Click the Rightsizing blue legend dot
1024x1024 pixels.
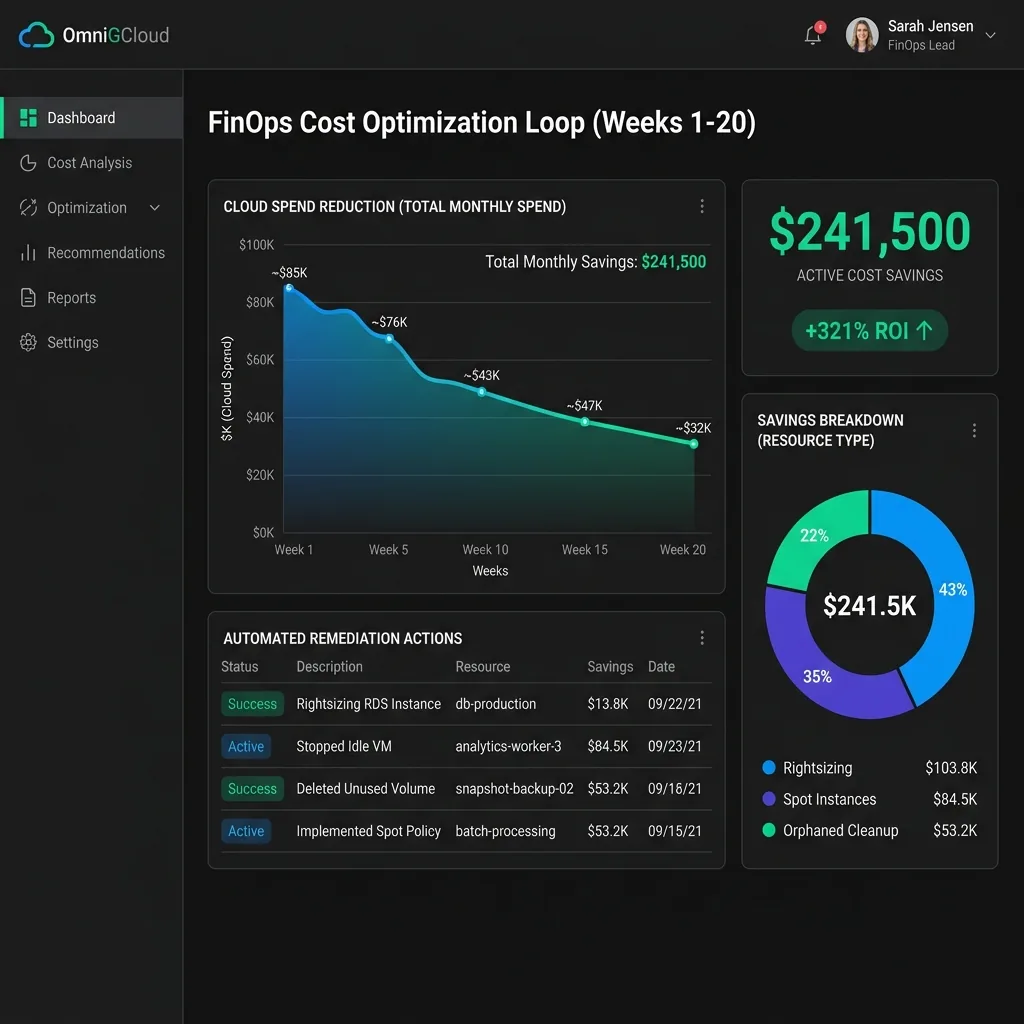pyautogui.click(x=769, y=767)
